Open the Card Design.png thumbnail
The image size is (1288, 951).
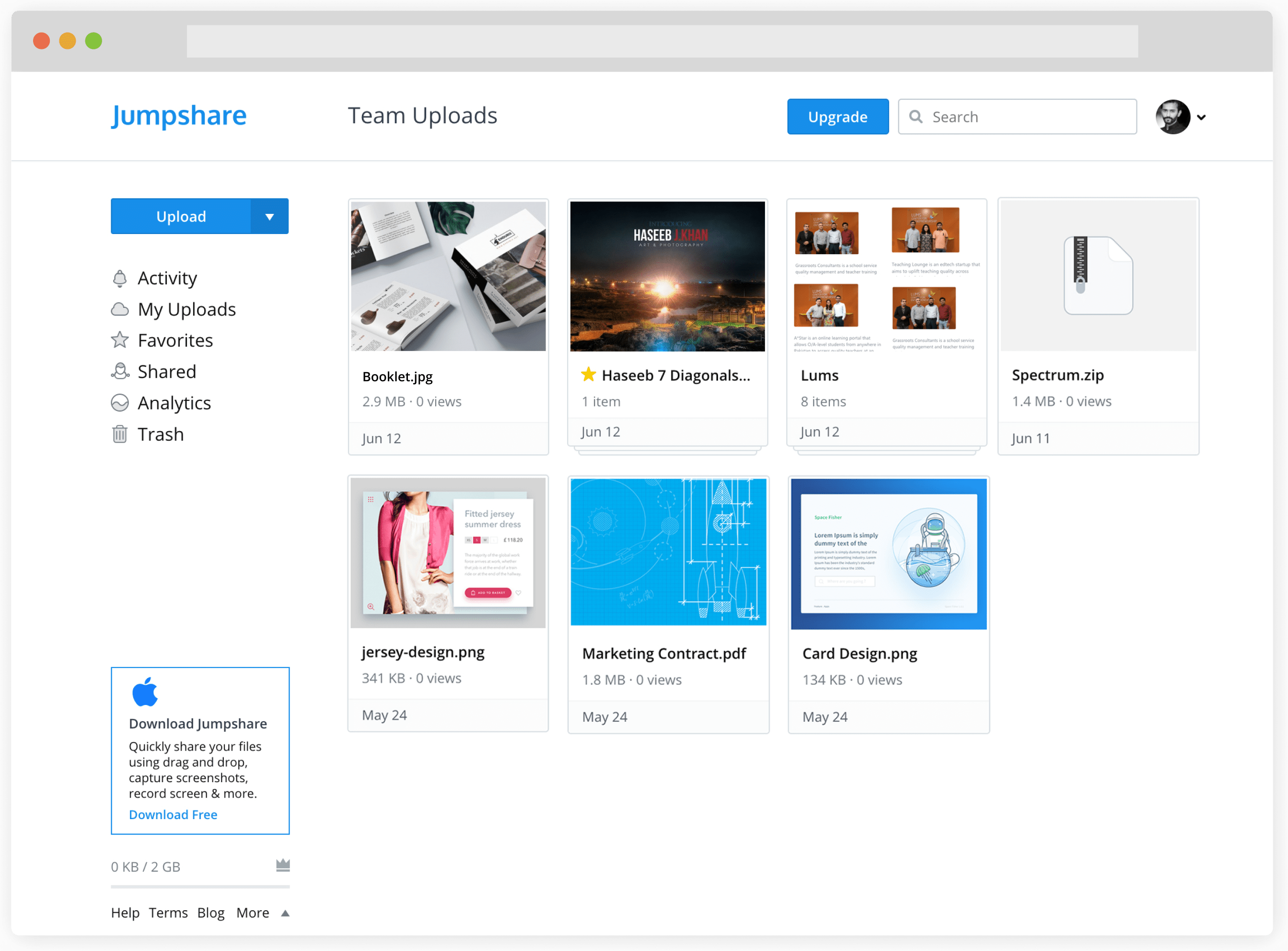889,554
